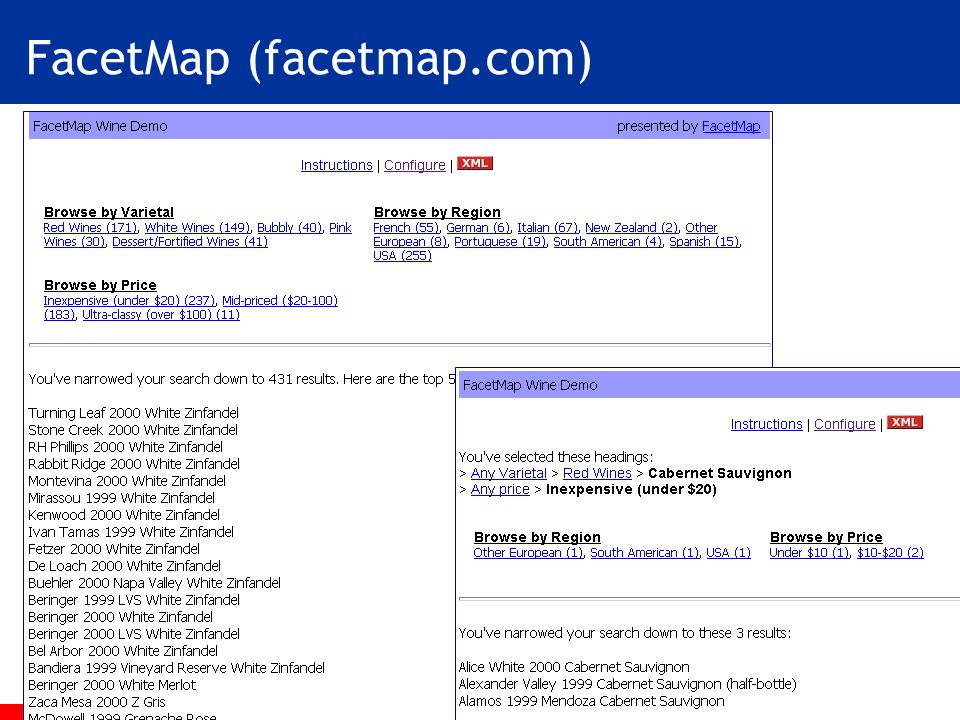
Task: Select USA (1) region link
Action: point(728,552)
